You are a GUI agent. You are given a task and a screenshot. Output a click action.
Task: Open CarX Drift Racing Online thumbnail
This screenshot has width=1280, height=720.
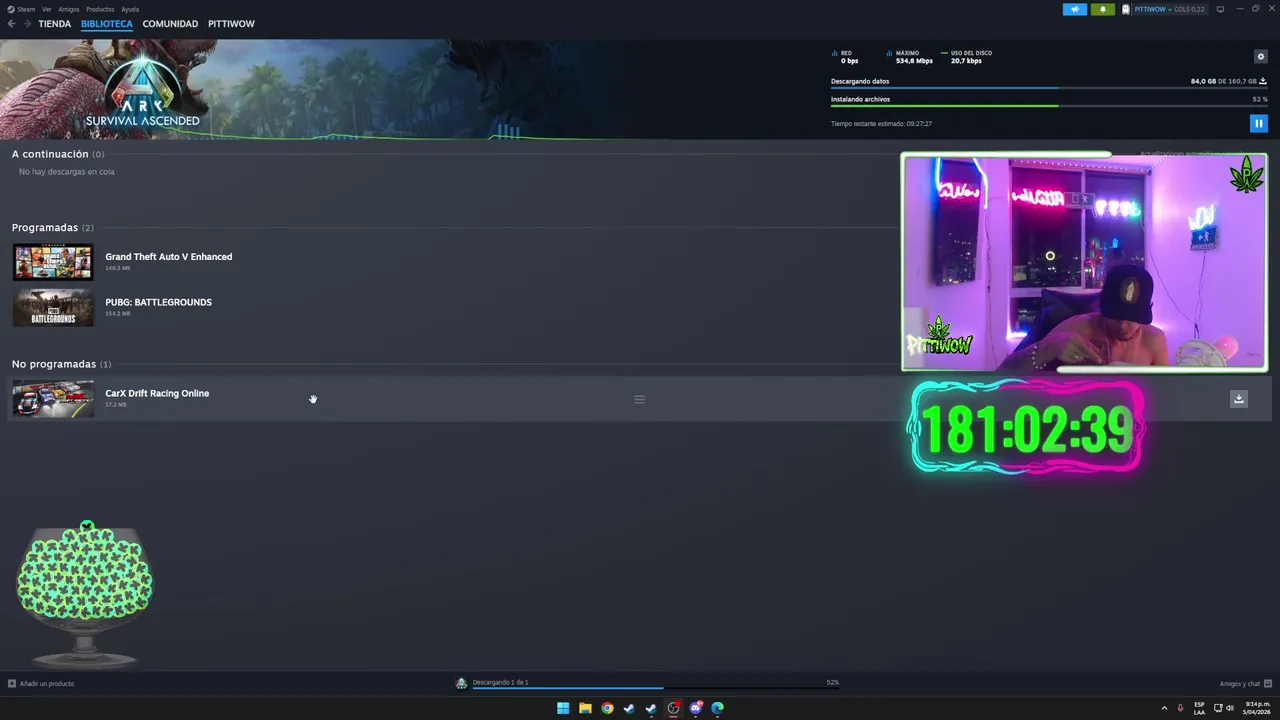pyautogui.click(x=53, y=399)
